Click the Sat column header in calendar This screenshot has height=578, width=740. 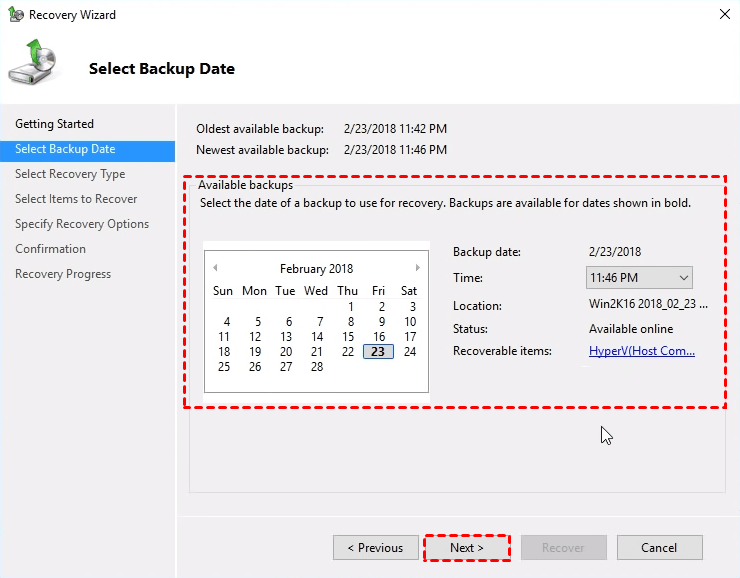[x=409, y=291]
